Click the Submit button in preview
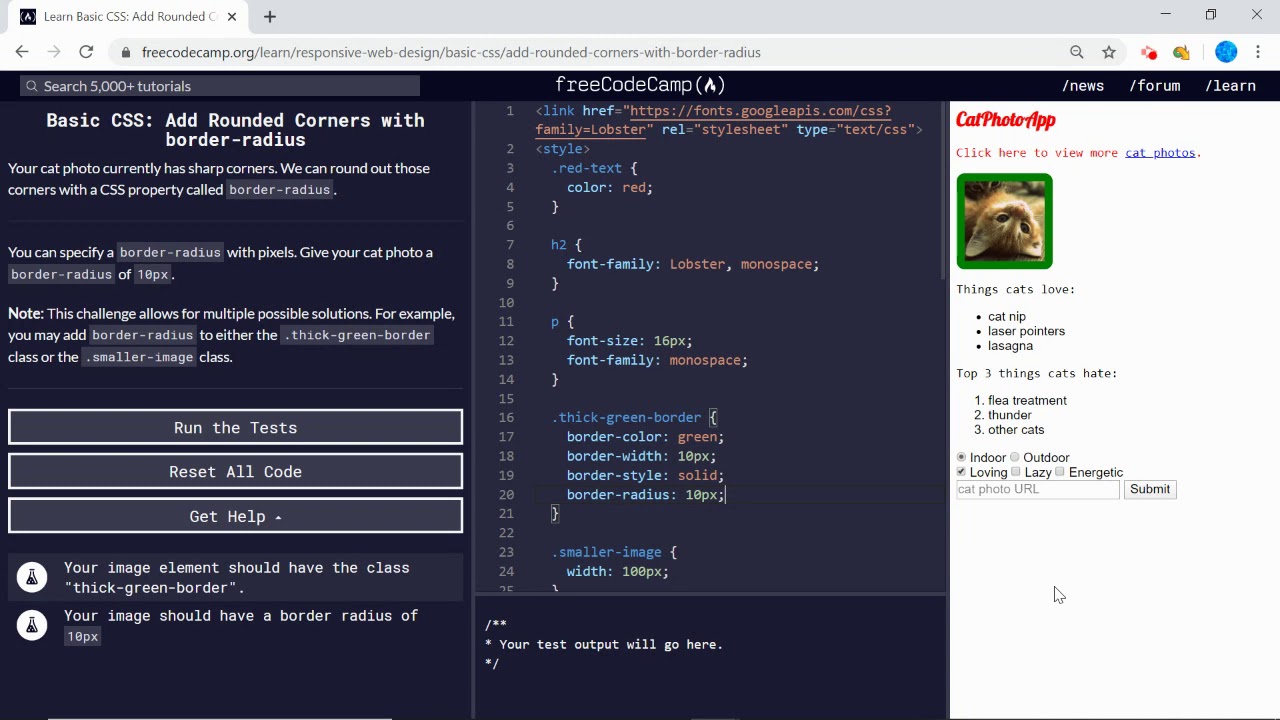Image resolution: width=1280 pixels, height=720 pixels. (1150, 489)
